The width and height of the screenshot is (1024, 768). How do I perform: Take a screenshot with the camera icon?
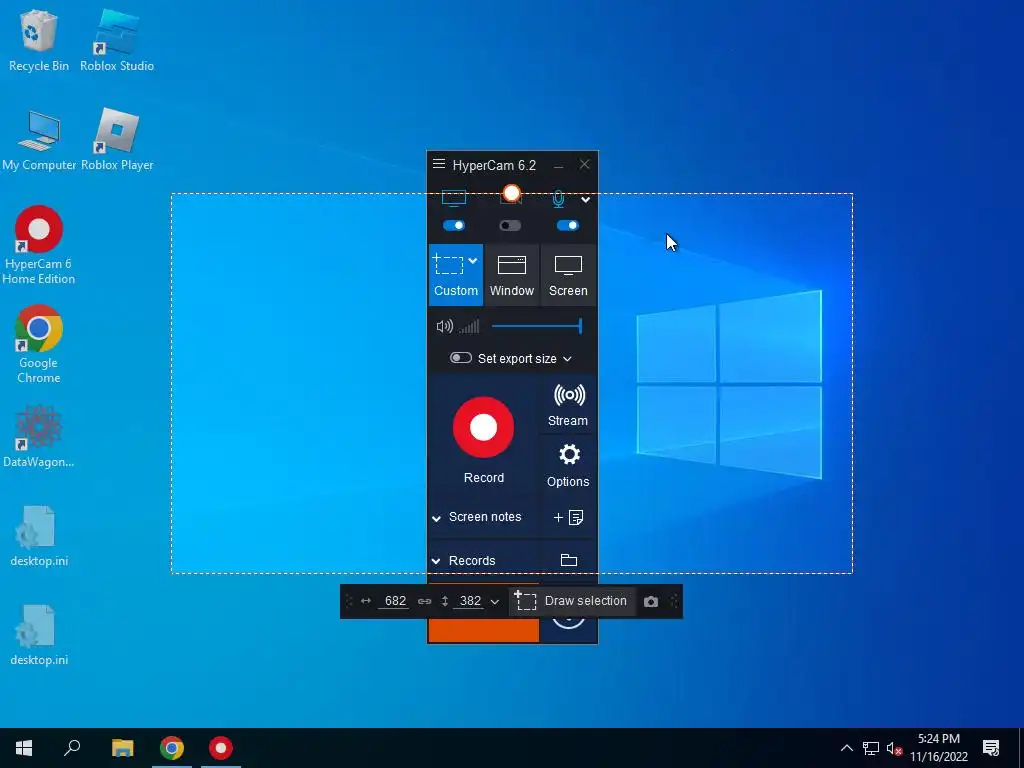[651, 601]
